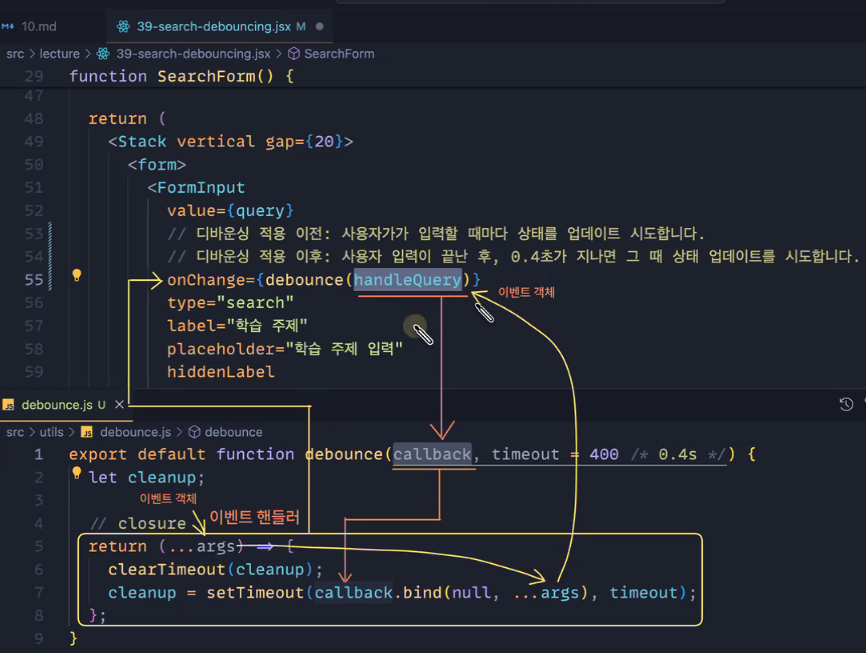Switch to the 10.md editor tab
The image size is (866, 653).
39,27
